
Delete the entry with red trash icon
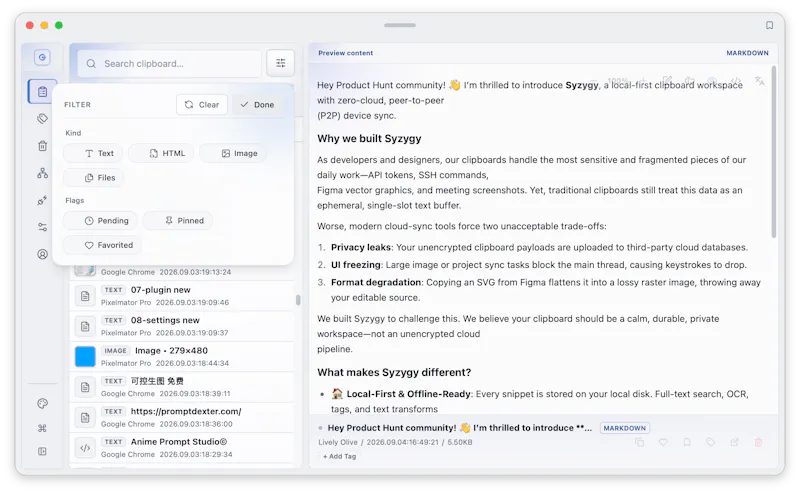(x=758, y=442)
